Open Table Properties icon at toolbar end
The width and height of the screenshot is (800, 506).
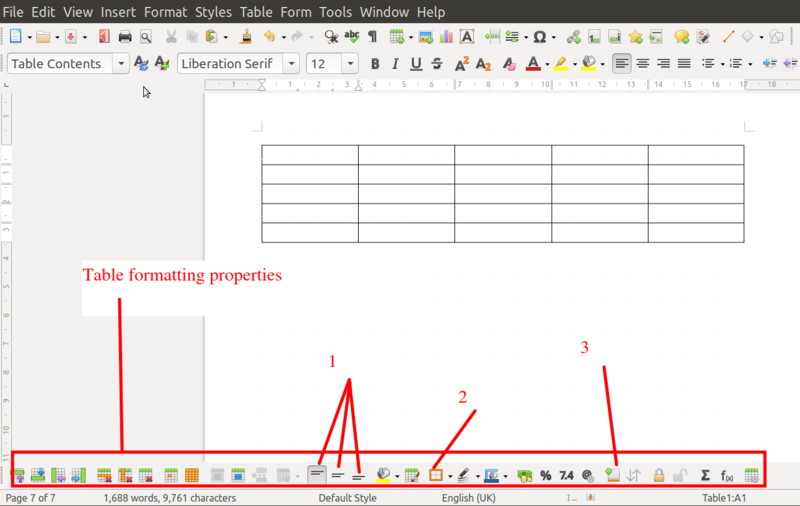[751, 475]
